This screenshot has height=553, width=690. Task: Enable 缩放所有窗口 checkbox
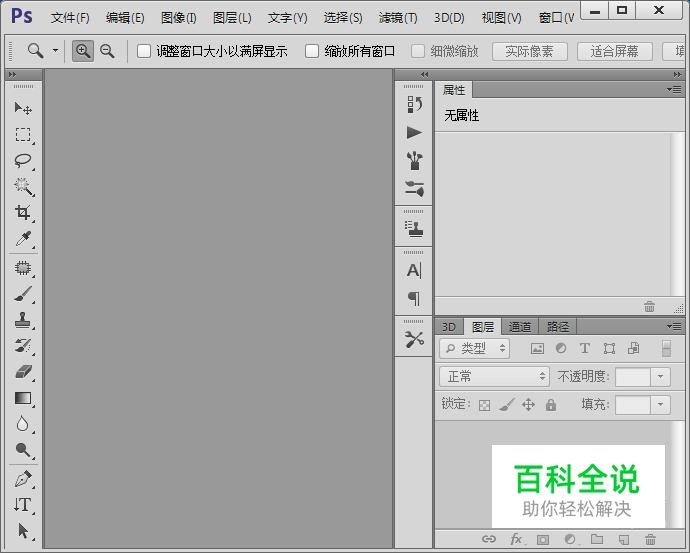(x=312, y=51)
